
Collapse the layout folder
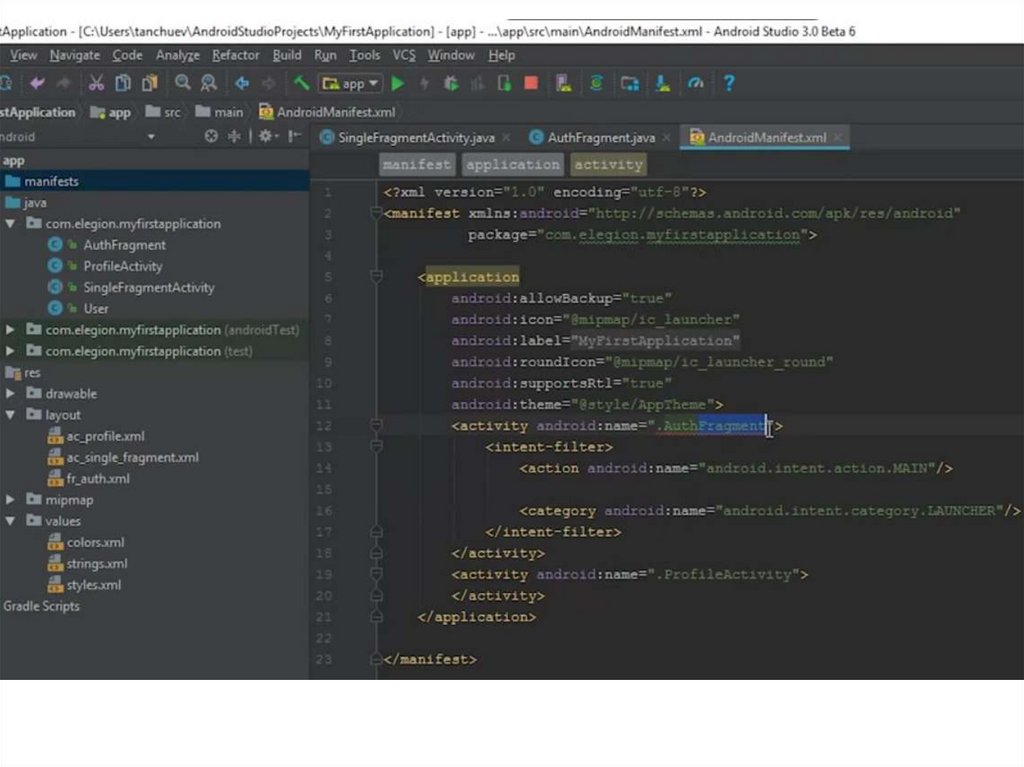11,415
